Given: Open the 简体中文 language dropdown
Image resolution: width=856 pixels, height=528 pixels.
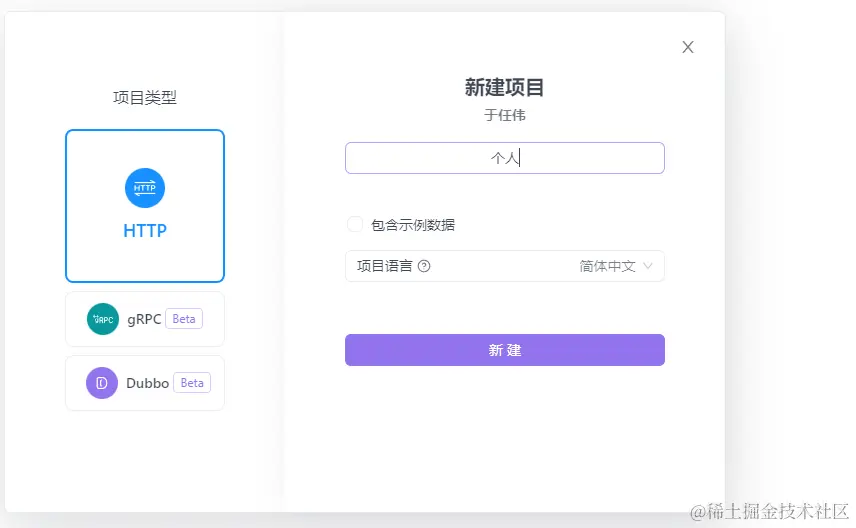Looking at the screenshot, I should 607,266.
